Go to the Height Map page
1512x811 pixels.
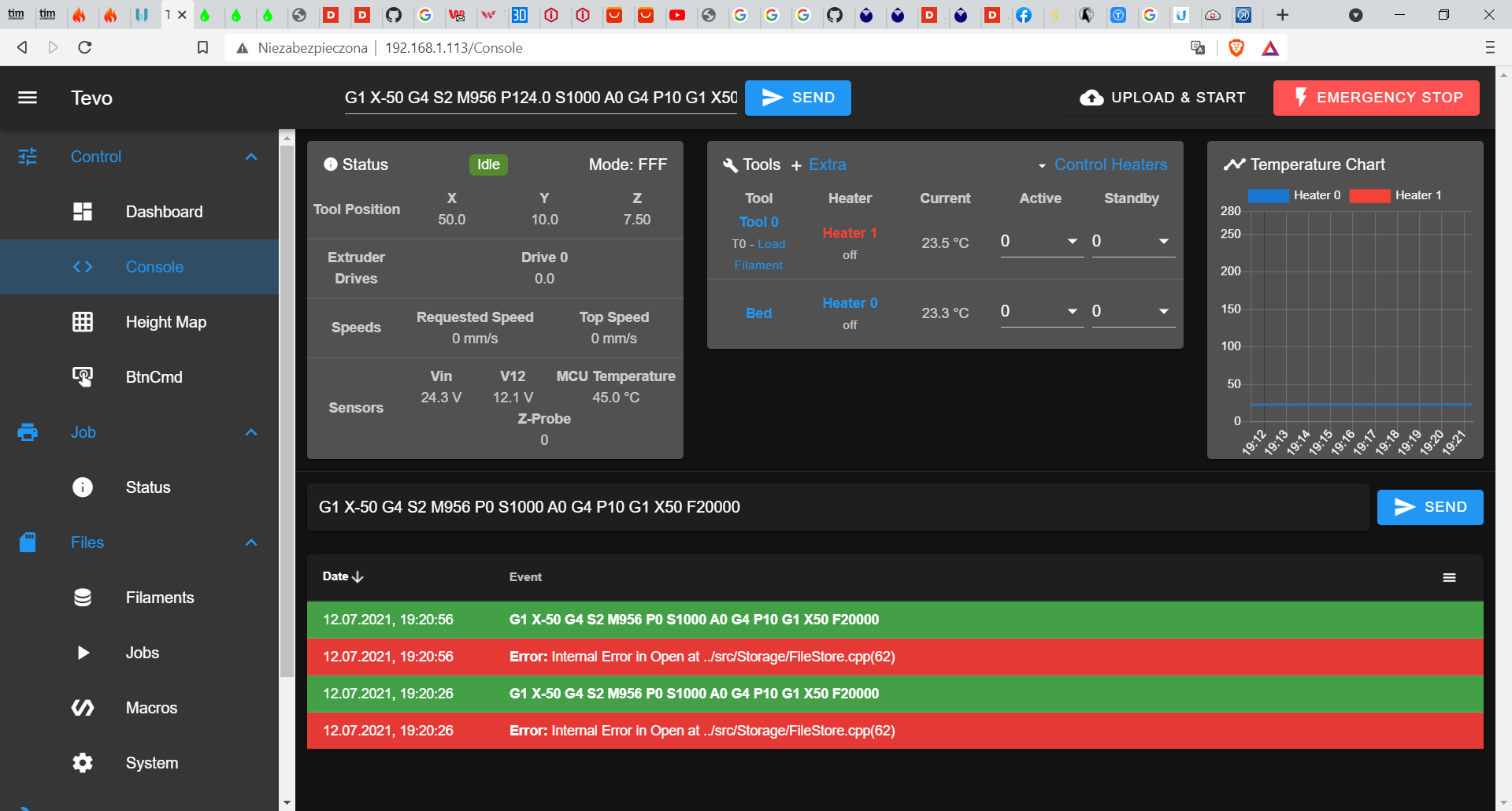click(139, 322)
